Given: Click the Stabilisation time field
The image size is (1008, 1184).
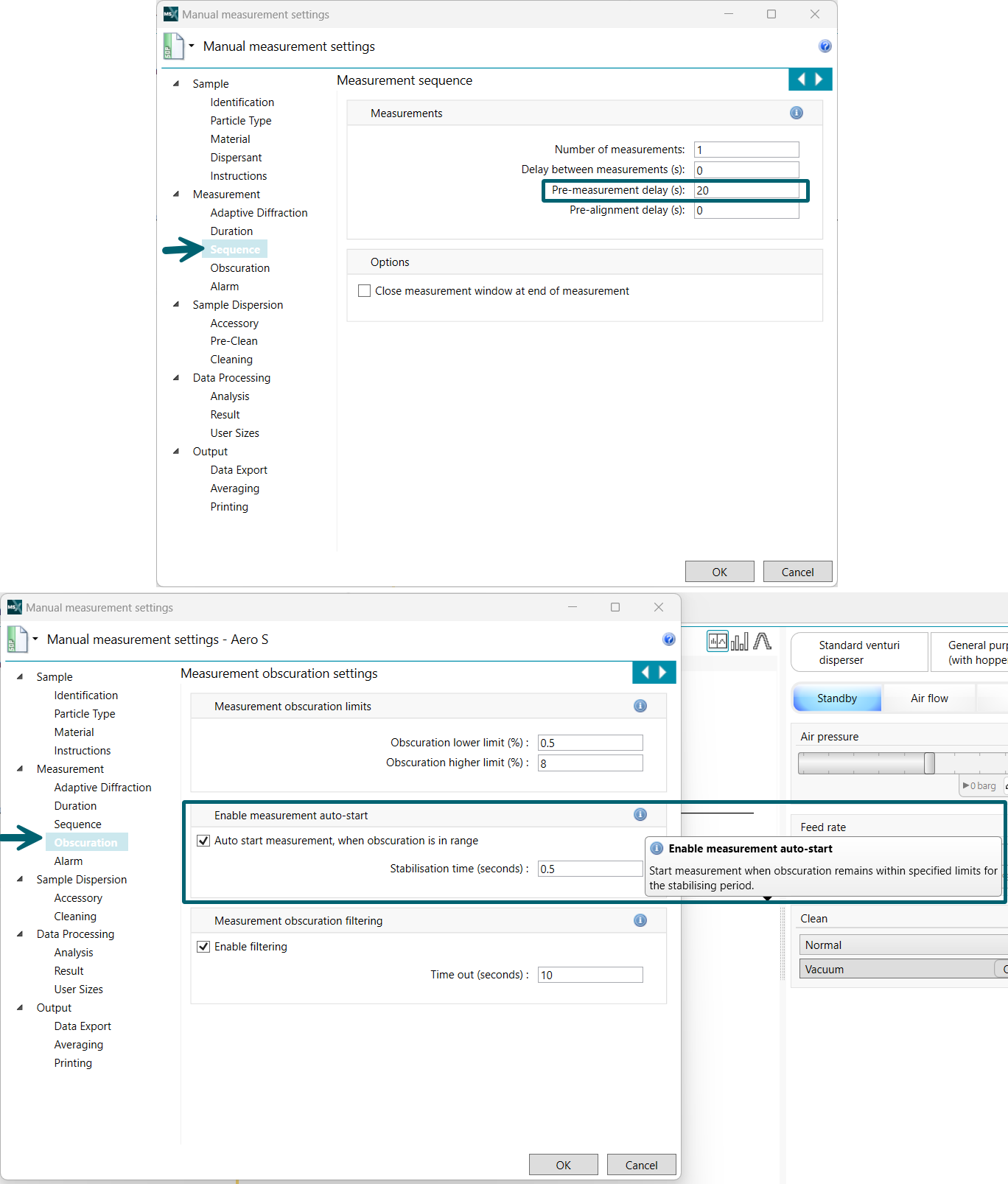Looking at the screenshot, I should coord(590,869).
